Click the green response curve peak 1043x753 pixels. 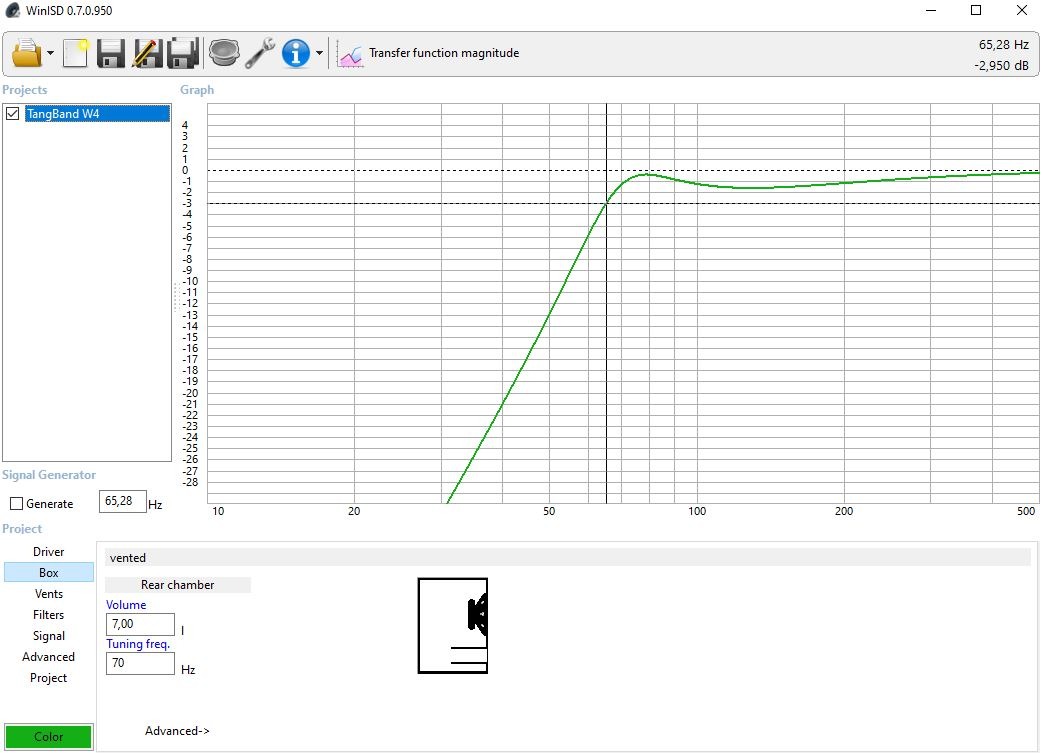pyautogui.click(x=645, y=174)
